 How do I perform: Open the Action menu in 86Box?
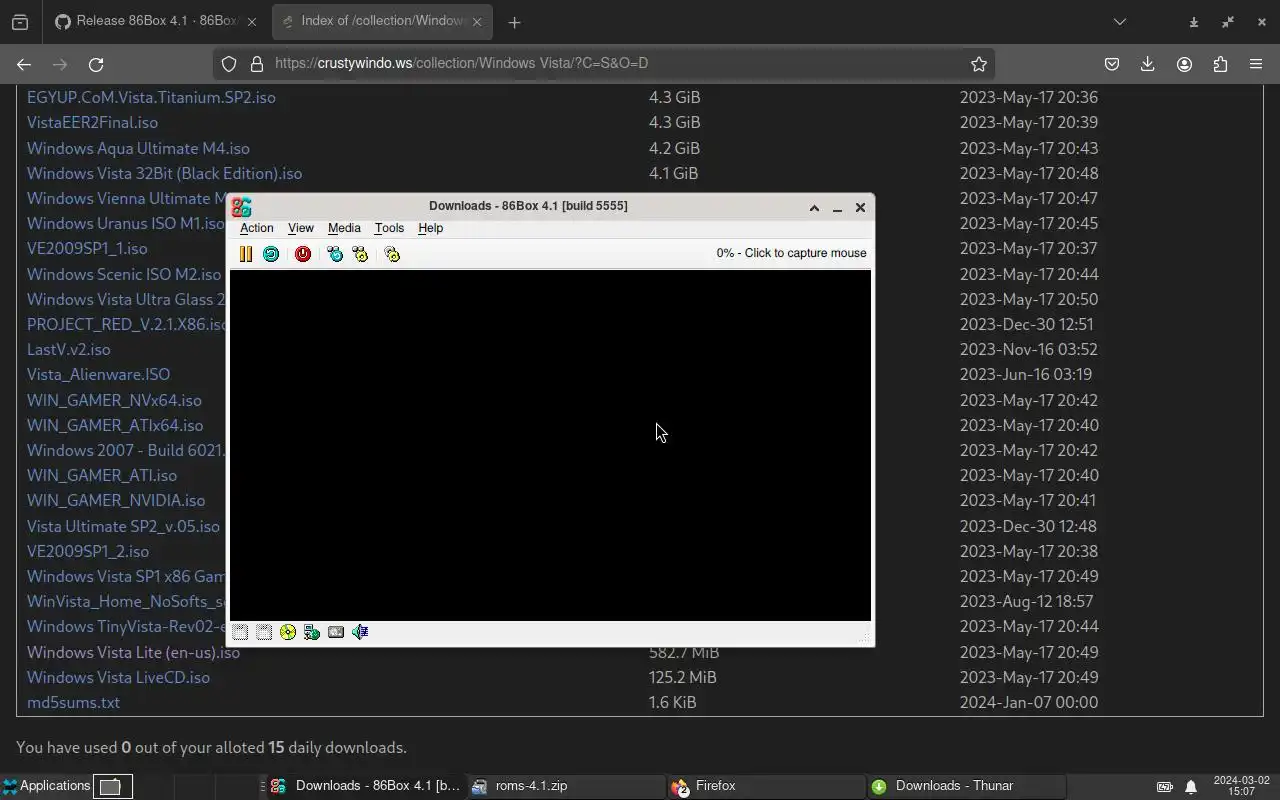click(256, 228)
